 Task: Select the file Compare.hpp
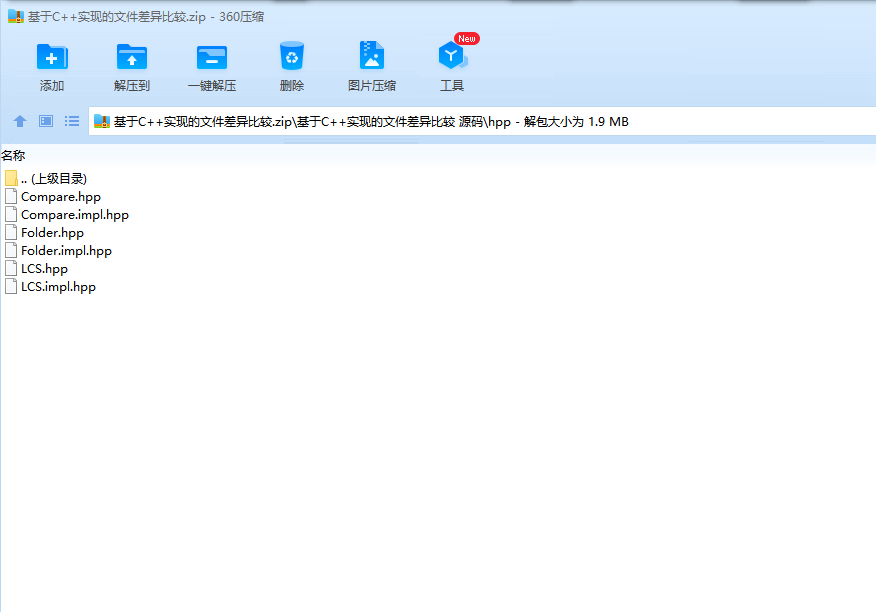coord(53,197)
